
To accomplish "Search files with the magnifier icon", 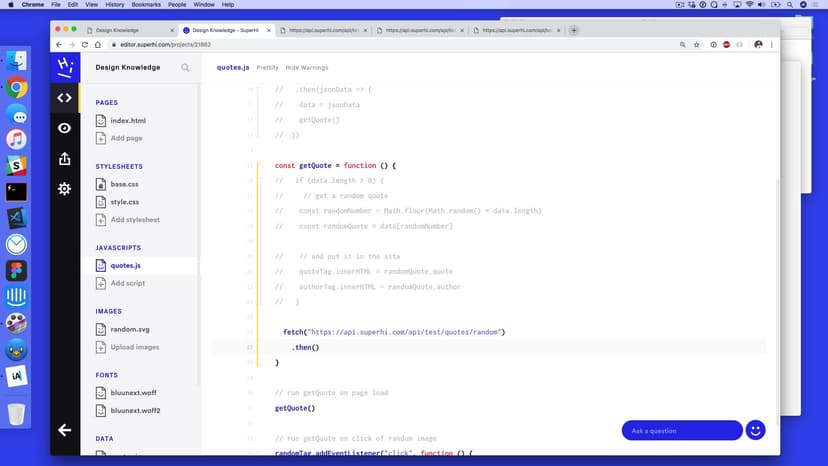I will (x=185, y=68).
